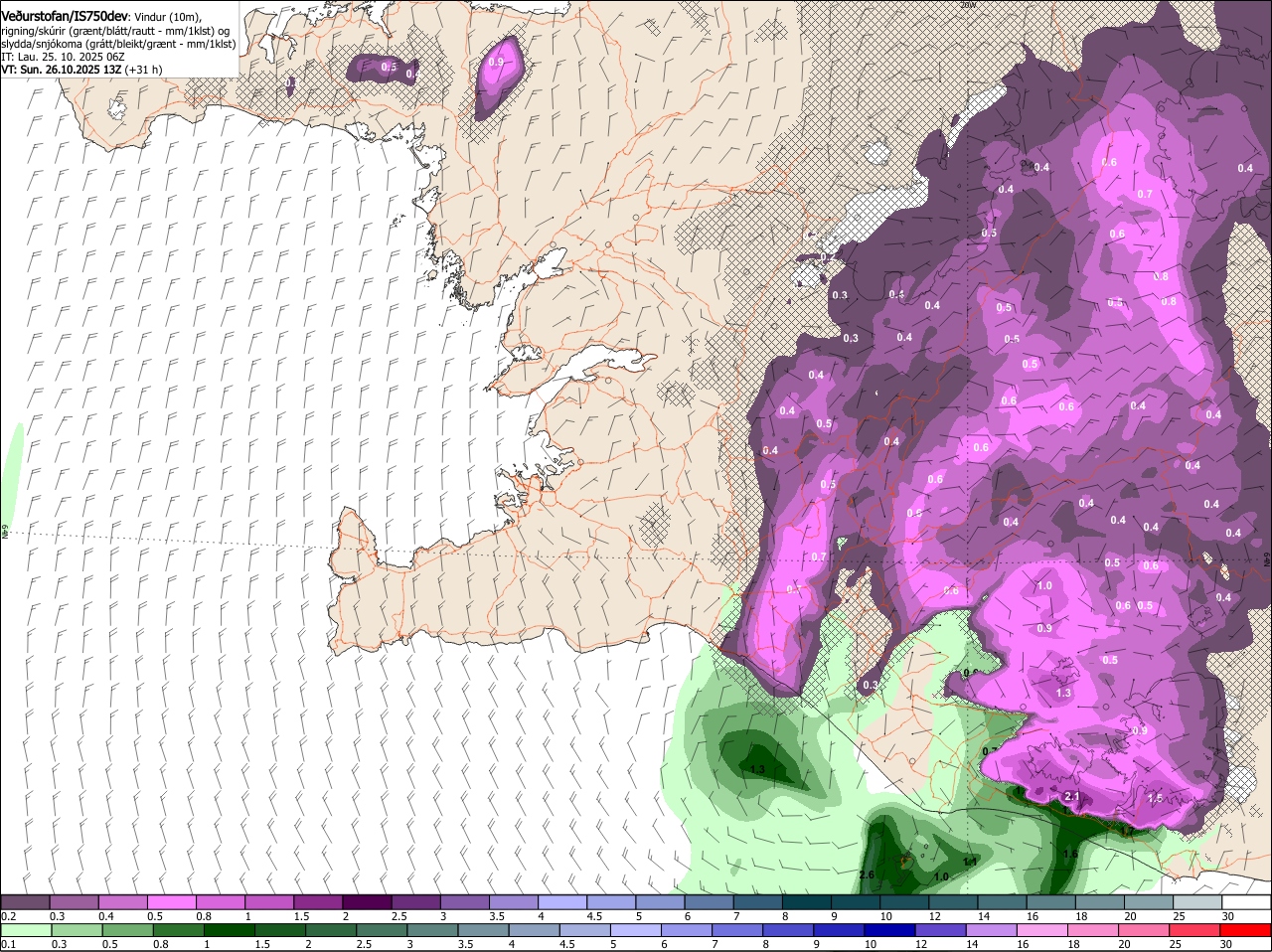Select the darkest purple swatch at 2 in the snow scale
The image size is (1272, 952).
(x=367, y=901)
